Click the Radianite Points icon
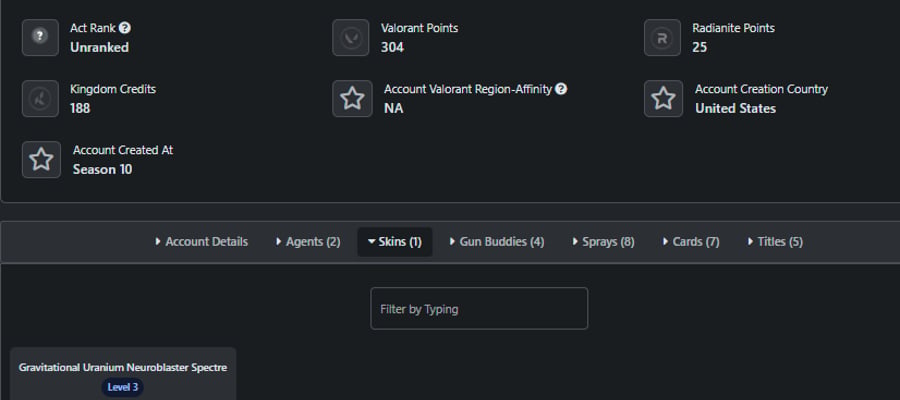 (x=662, y=37)
